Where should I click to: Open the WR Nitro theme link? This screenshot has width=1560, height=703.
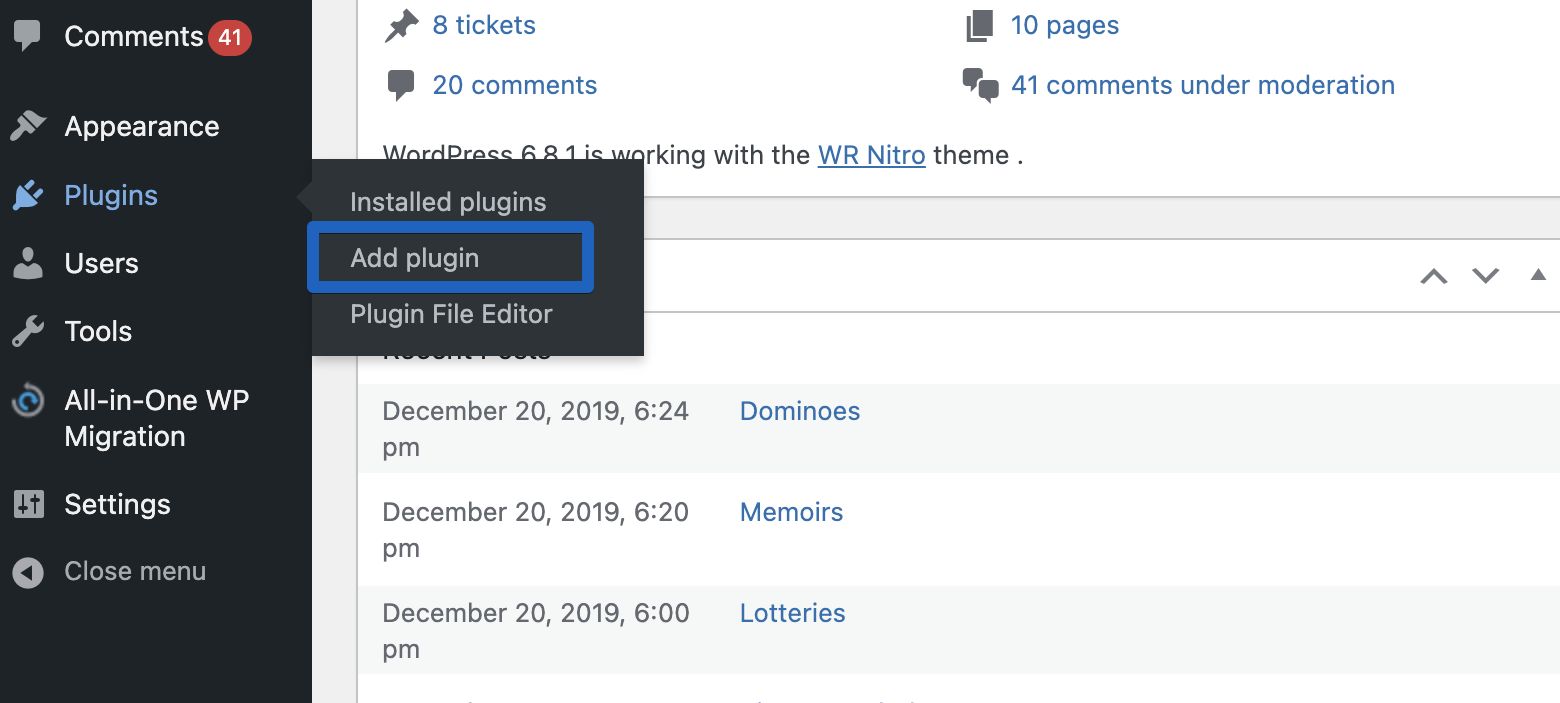pyautogui.click(x=871, y=156)
